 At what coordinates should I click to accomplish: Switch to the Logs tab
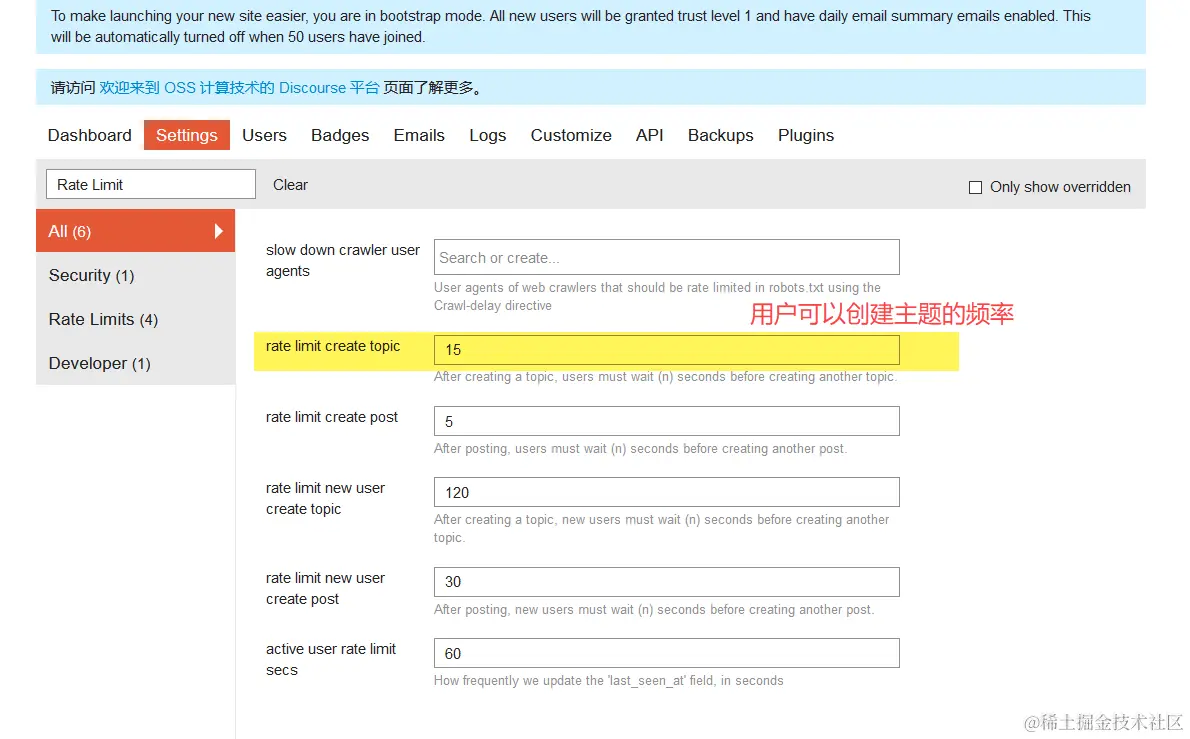[x=487, y=135]
